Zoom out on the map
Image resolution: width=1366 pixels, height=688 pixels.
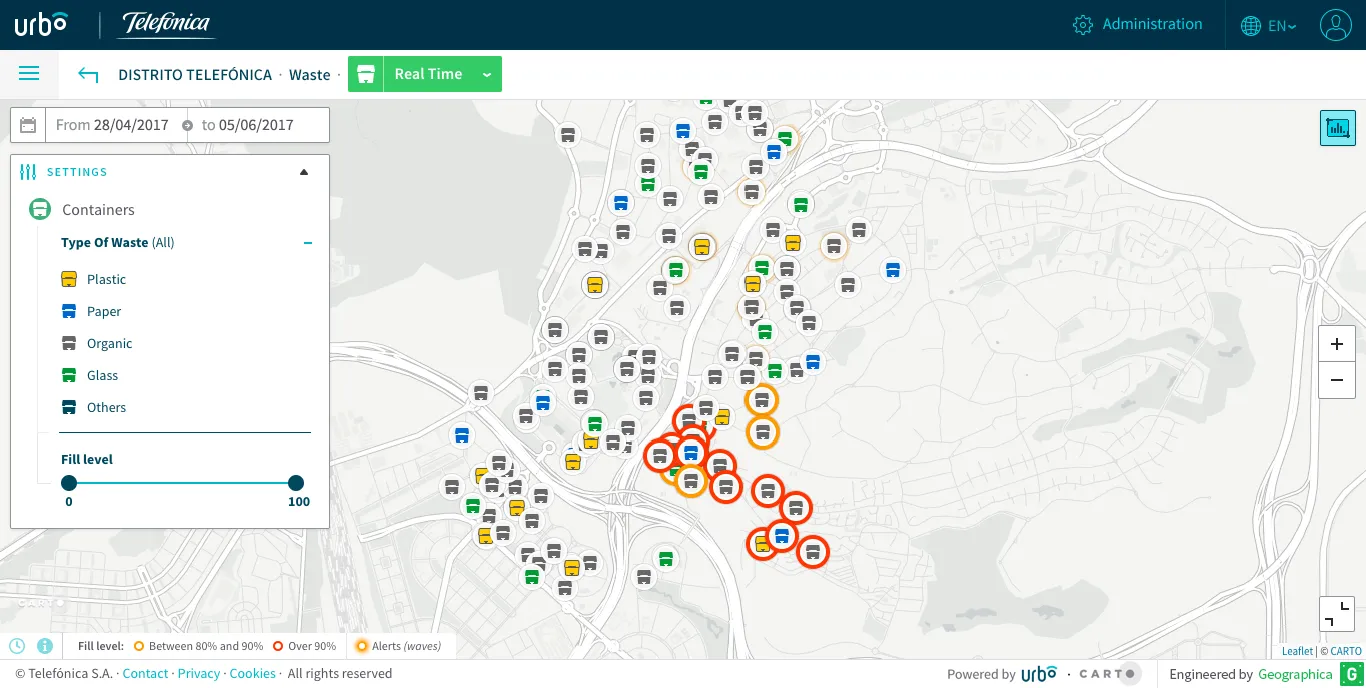[x=1337, y=380]
